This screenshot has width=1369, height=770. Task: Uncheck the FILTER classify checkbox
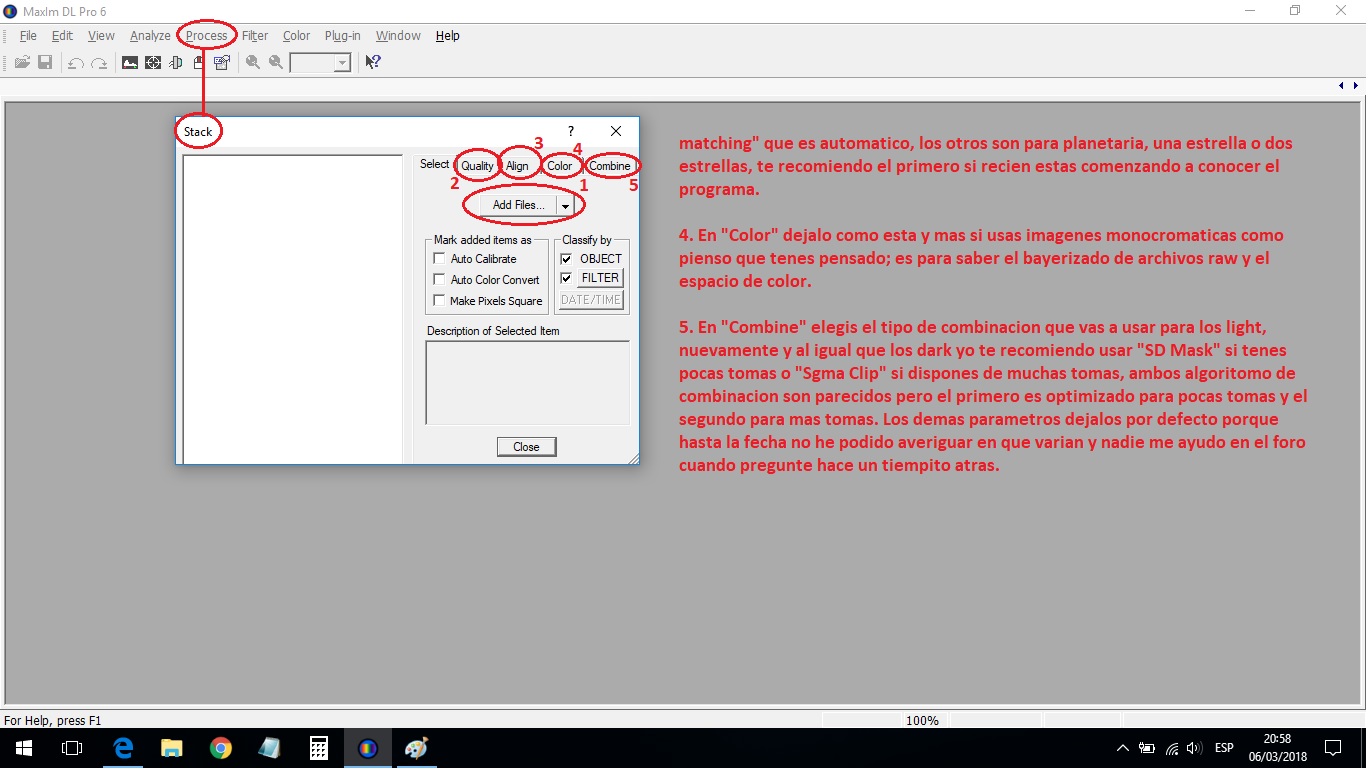point(566,278)
